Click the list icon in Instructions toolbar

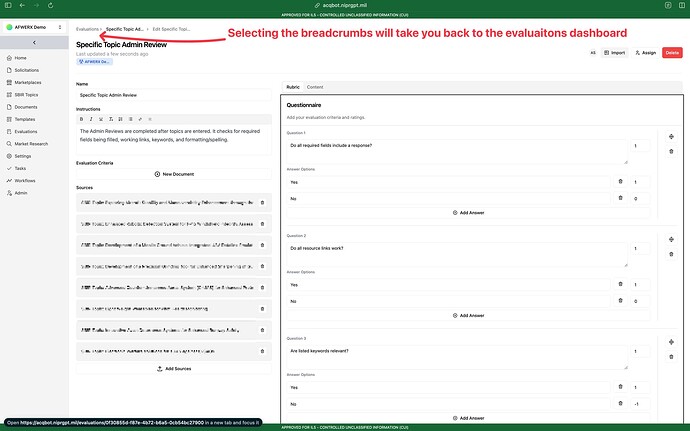click(131, 119)
